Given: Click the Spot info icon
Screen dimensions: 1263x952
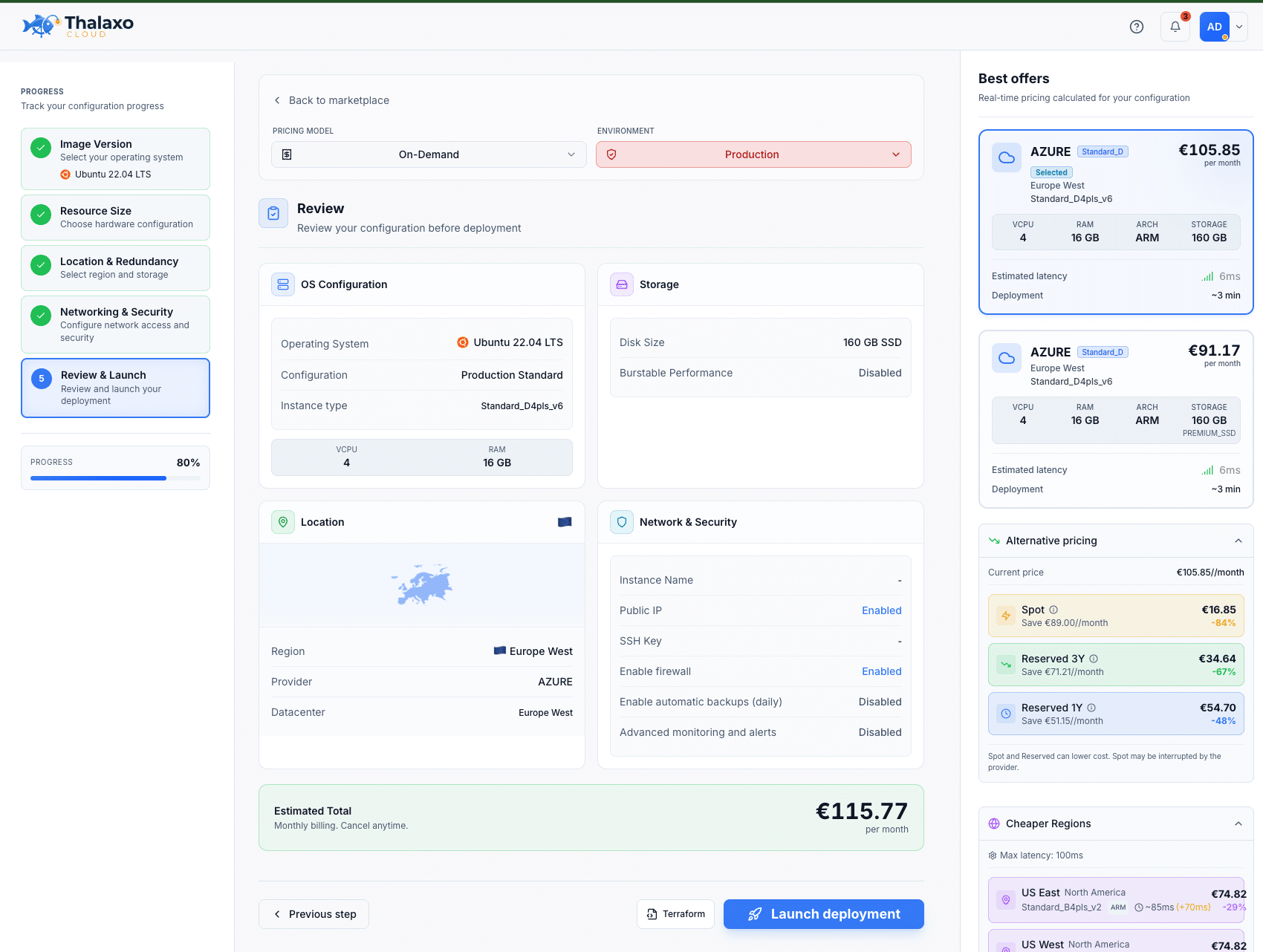Looking at the screenshot, I should point(1053,610).
